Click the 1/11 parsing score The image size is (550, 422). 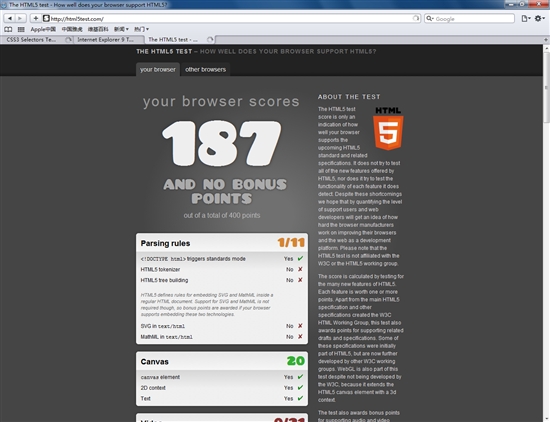[x=291, y=242]
